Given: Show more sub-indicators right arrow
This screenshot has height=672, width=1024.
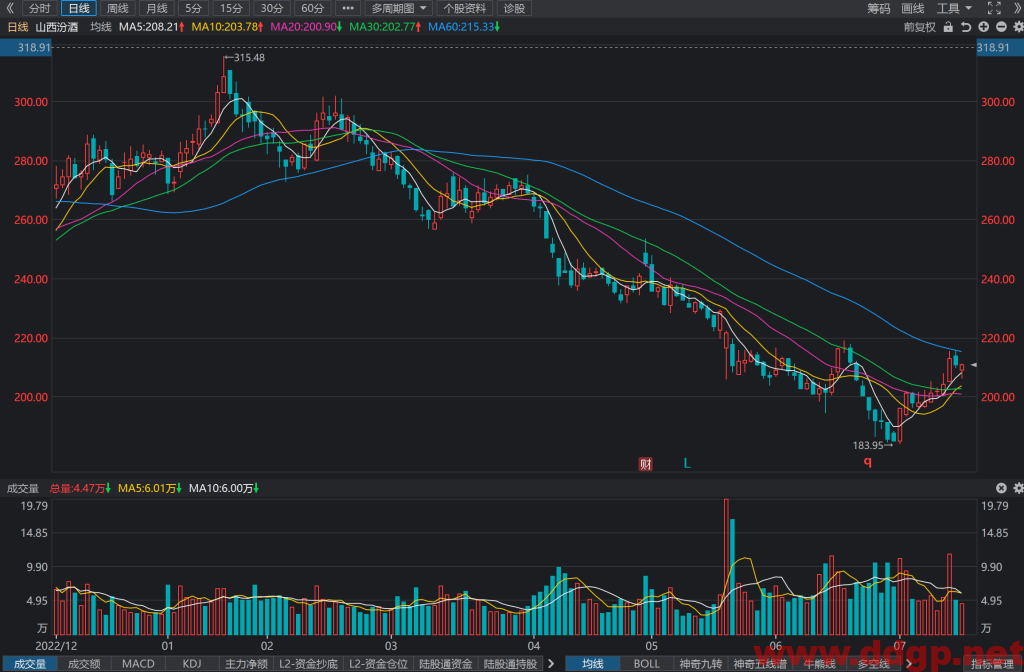Looking at the screenshot, I should (x=551, y=664).
